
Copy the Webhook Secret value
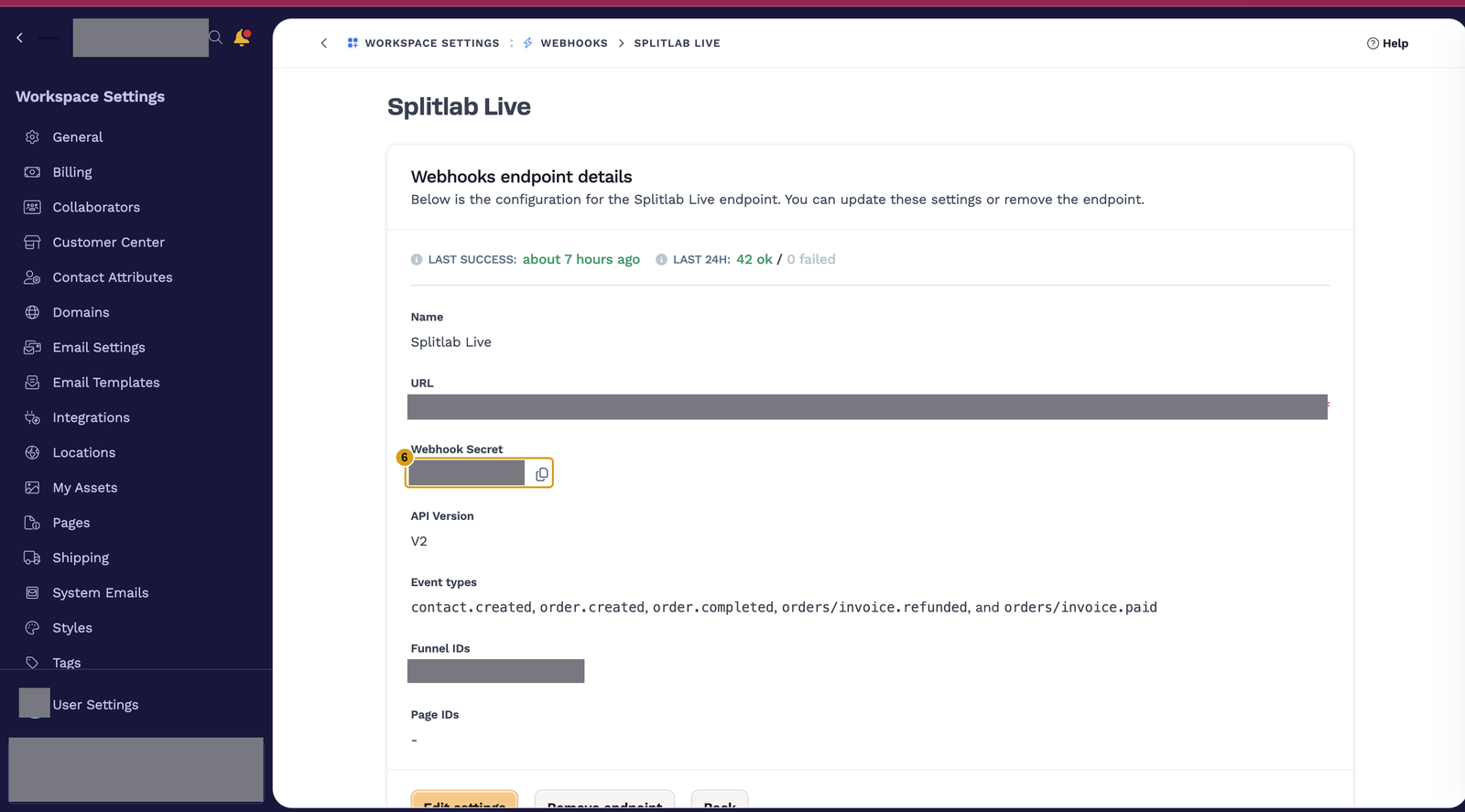point(542,474)
